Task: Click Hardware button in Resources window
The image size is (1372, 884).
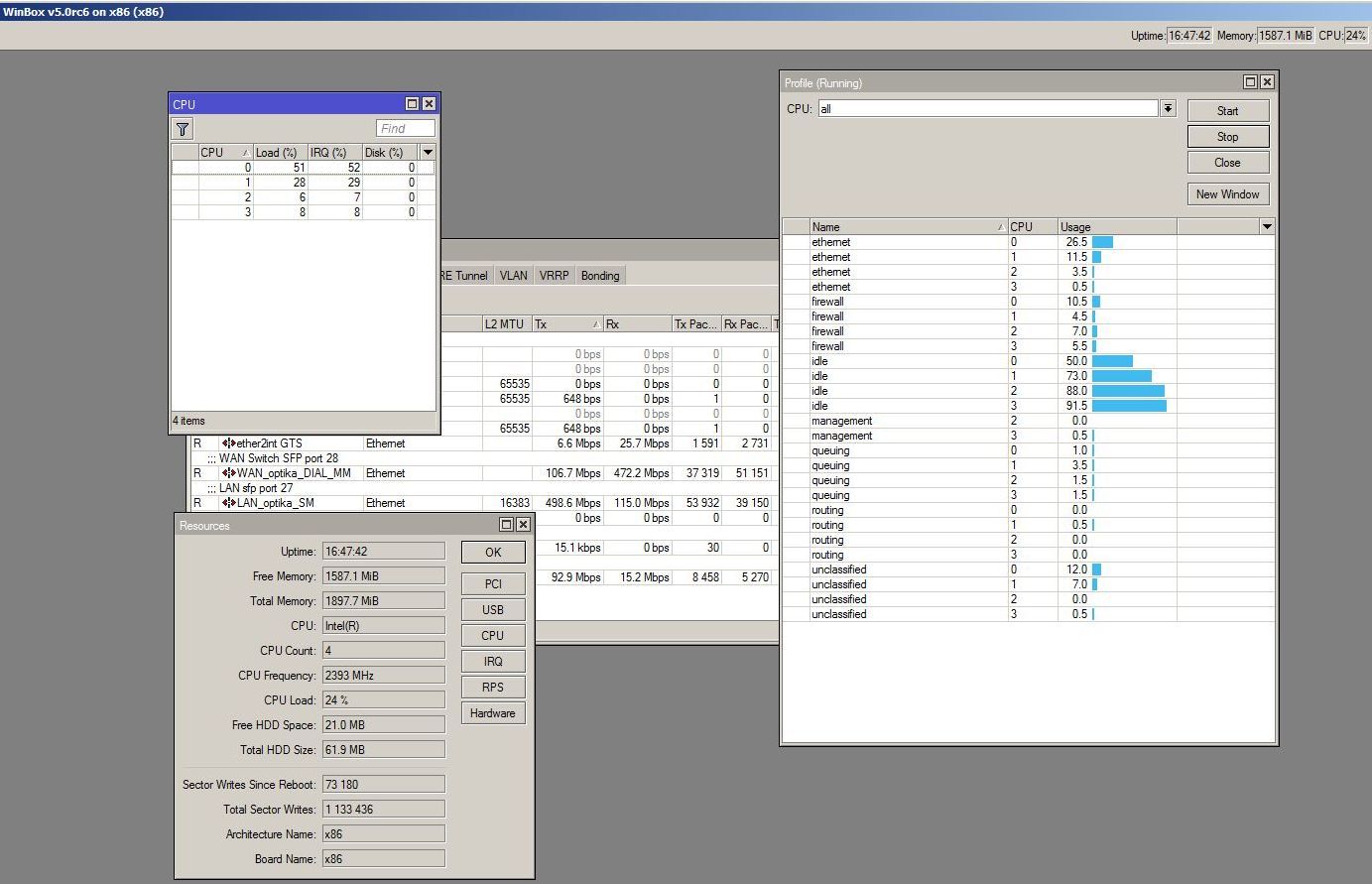Action: (x=493, y=713)
